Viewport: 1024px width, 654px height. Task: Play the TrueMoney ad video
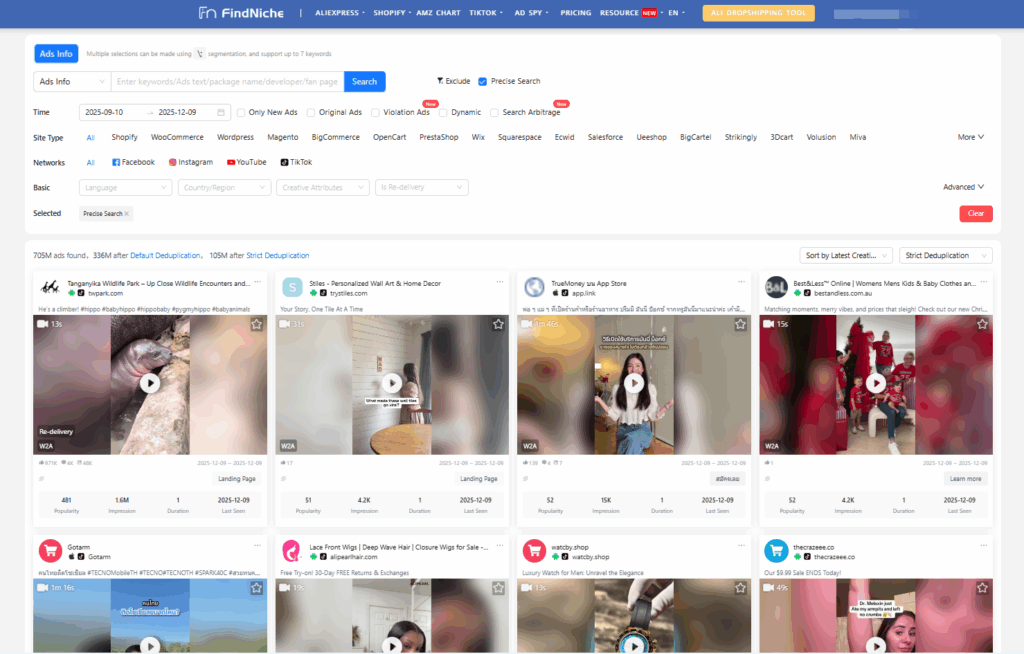634,384
